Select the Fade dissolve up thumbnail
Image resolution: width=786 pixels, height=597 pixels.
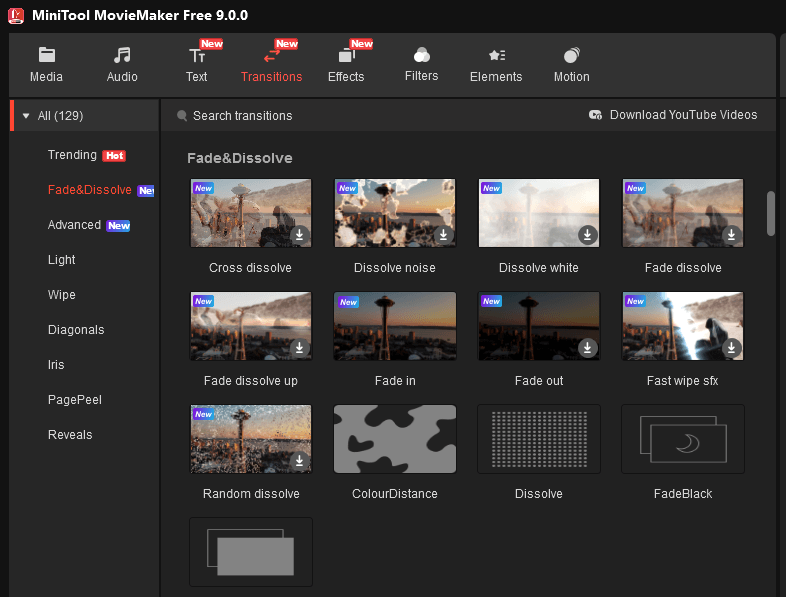click(251, 326)
